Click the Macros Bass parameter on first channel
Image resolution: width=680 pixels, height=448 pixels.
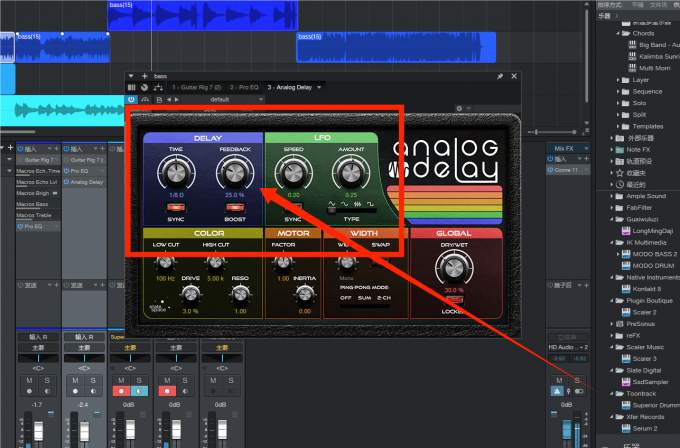click(38, 204)
